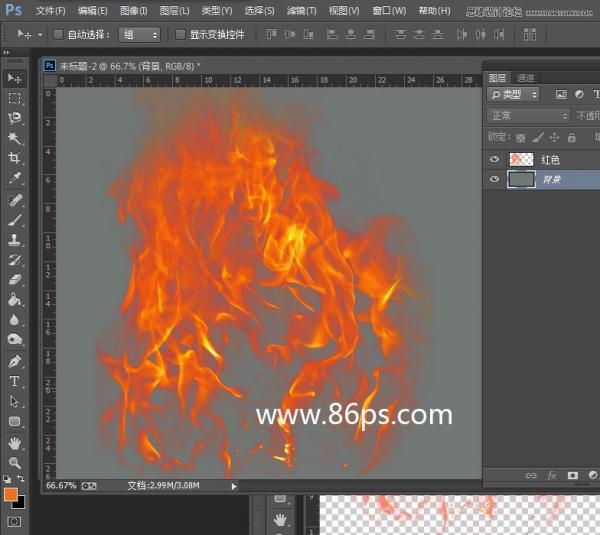This screenshot has width=600, height=535.
Task: Enable the 显示变换控件 checkbox
Action: tap(180, 34)
